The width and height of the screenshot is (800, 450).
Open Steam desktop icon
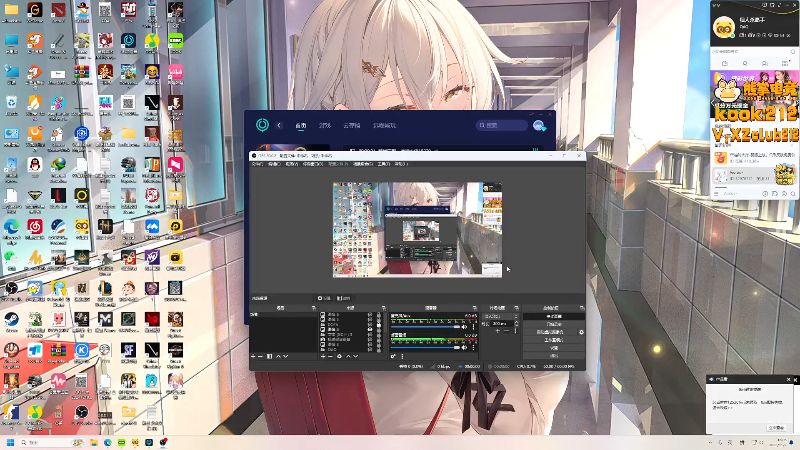click(x=11, y=319)
